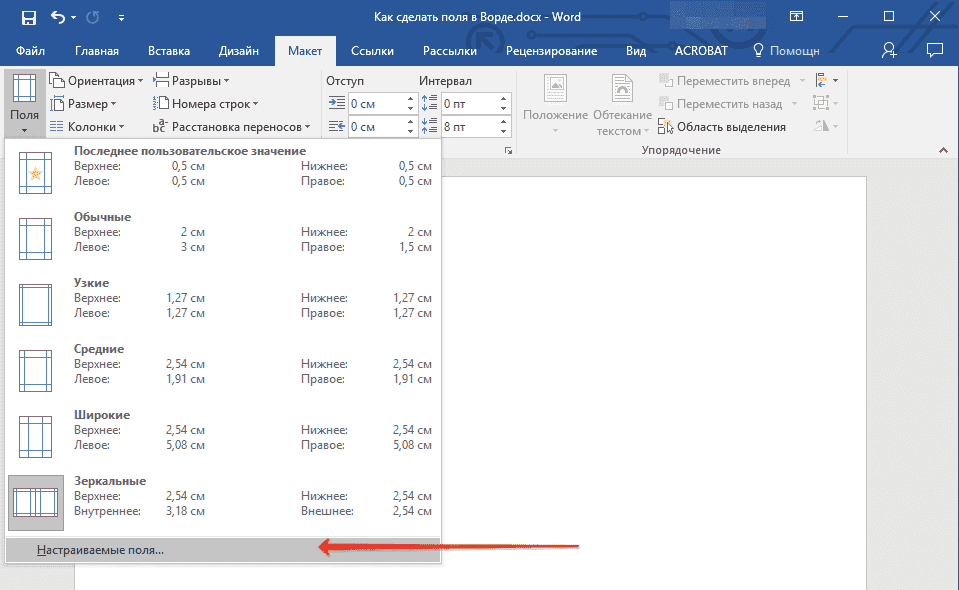959x590 pixels.
Task: Click the Save icon in title bar
Action: pyautogui.click(x=28, y=17)
